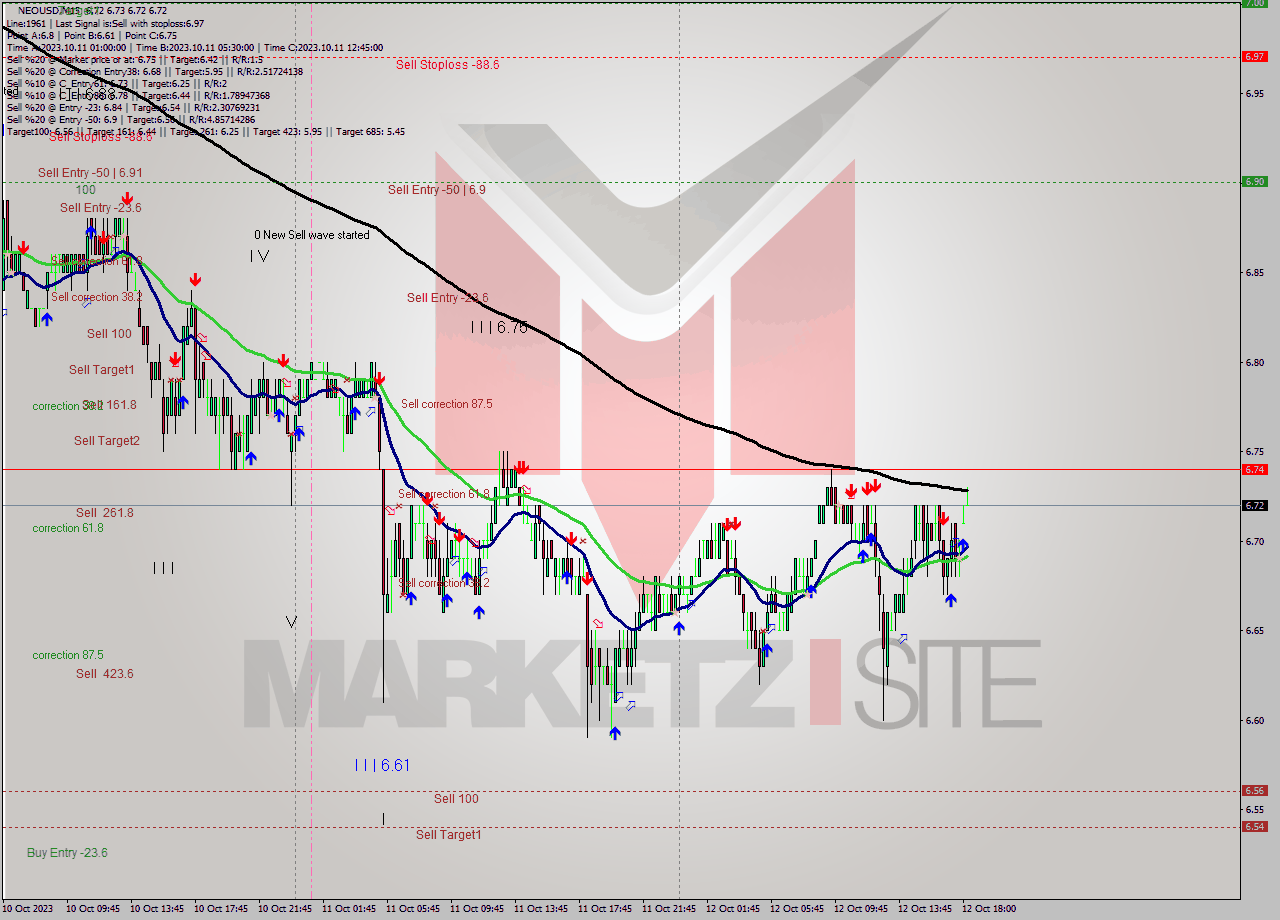Click the 6.95 value on price scale
Screen dimensions: 1280x920
[1254, 94]
